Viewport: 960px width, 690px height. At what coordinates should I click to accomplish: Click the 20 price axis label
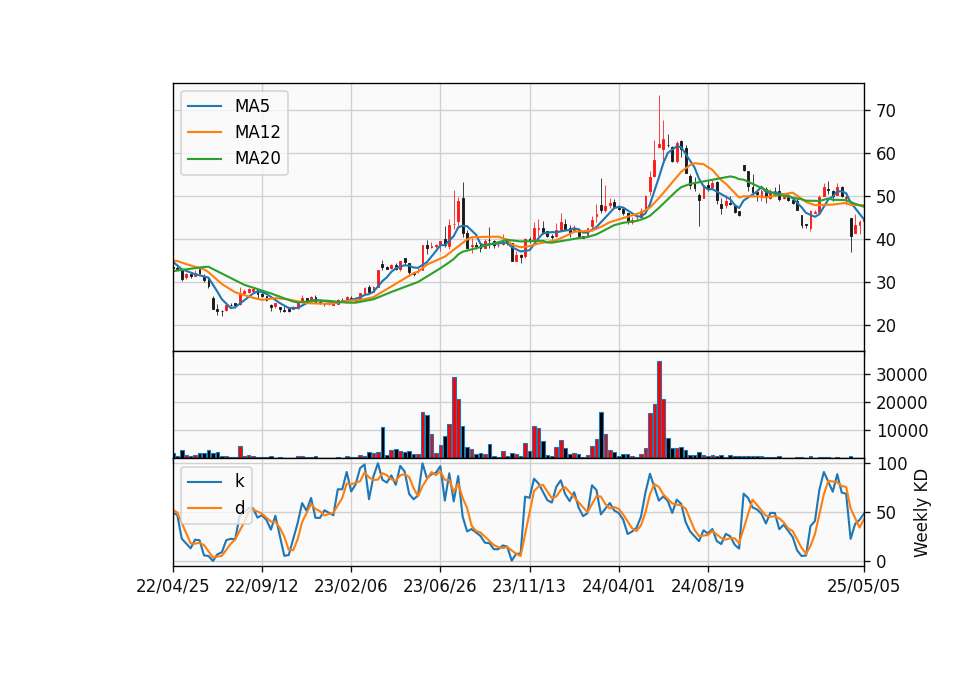pyautogui.click(x=886, y=326)
